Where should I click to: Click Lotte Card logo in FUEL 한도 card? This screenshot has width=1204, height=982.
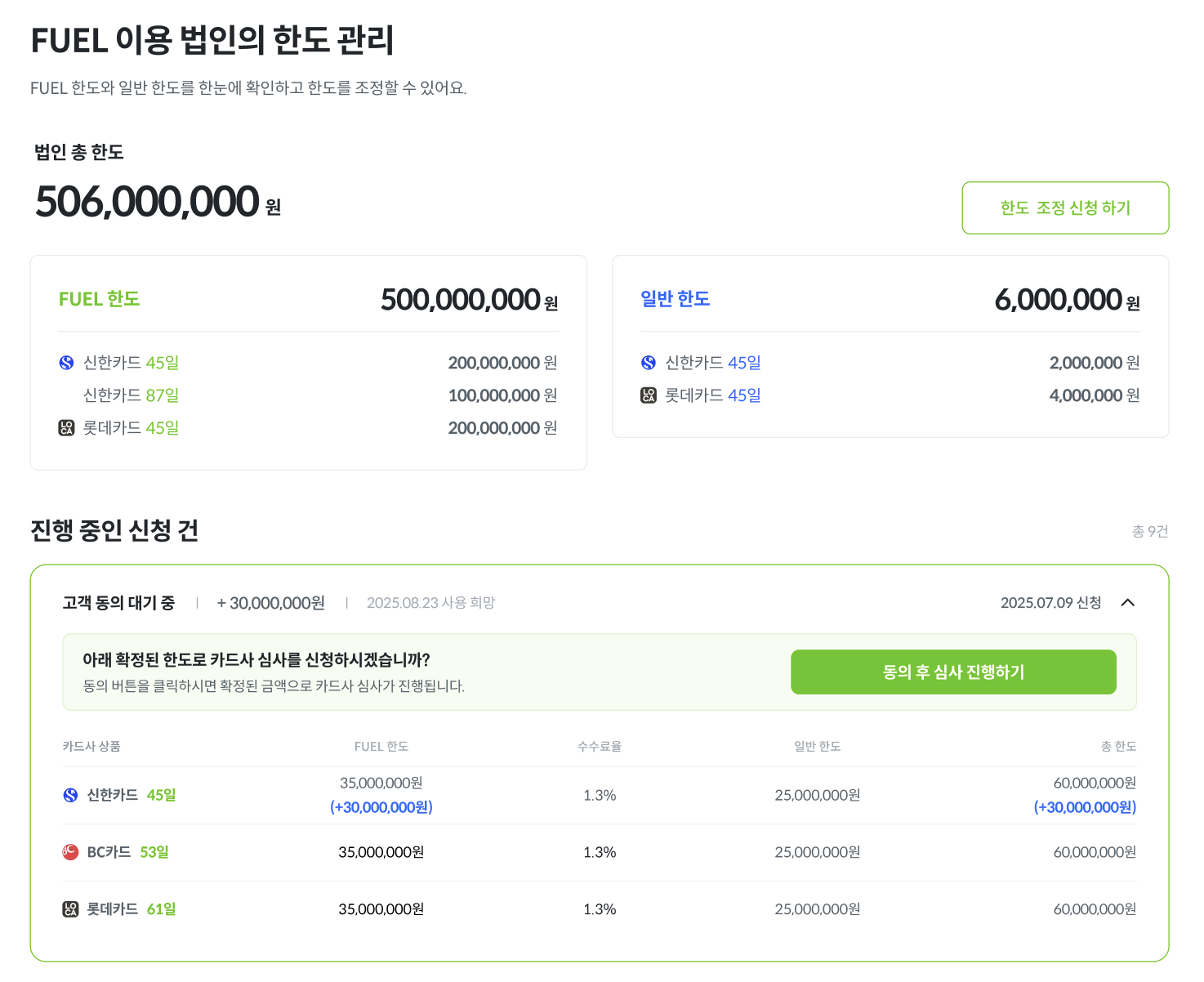pos(66,428)
